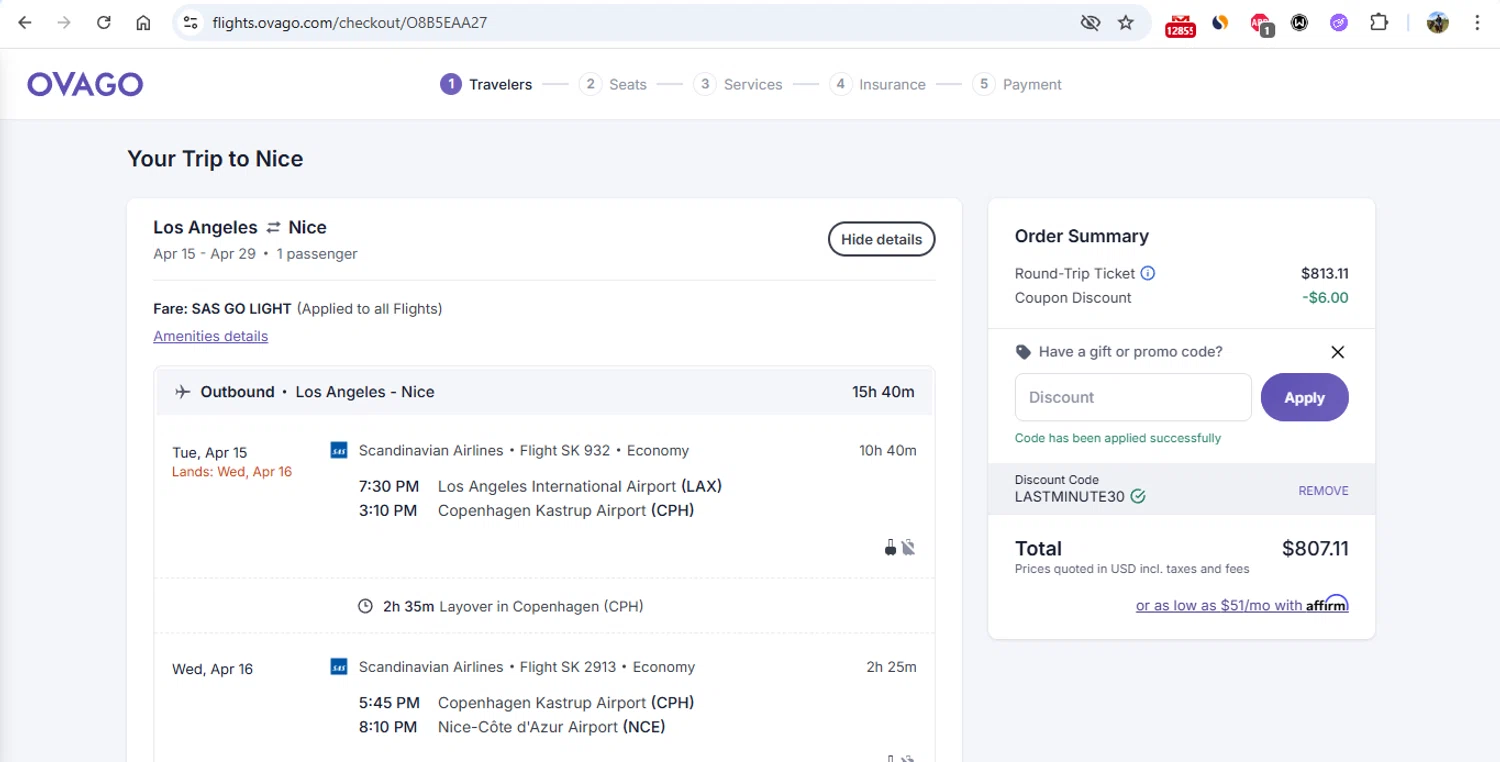Show Round-Trip Ticket info tooltip icon
1500x762 pixels.
pyautogui.click(x=1148, y=273)
